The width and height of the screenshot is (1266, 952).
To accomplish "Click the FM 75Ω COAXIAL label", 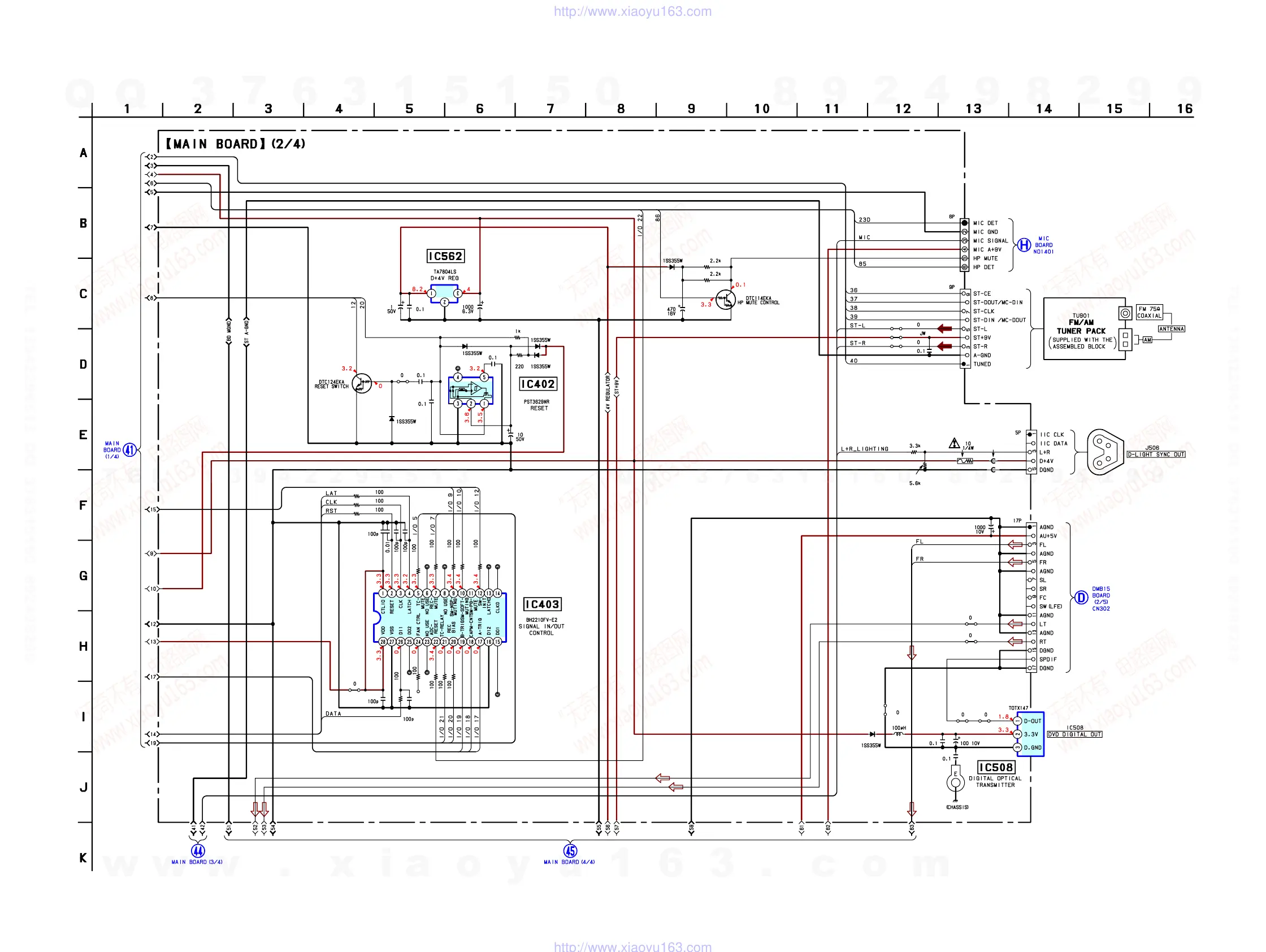I will click(x=1149, y=312).
